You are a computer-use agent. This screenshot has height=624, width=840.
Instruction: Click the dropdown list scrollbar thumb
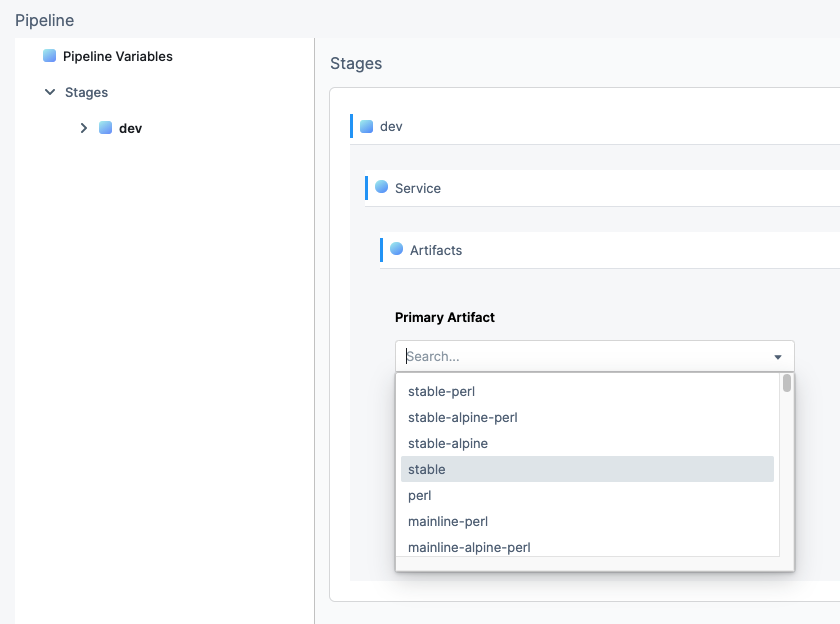(786, 384)
